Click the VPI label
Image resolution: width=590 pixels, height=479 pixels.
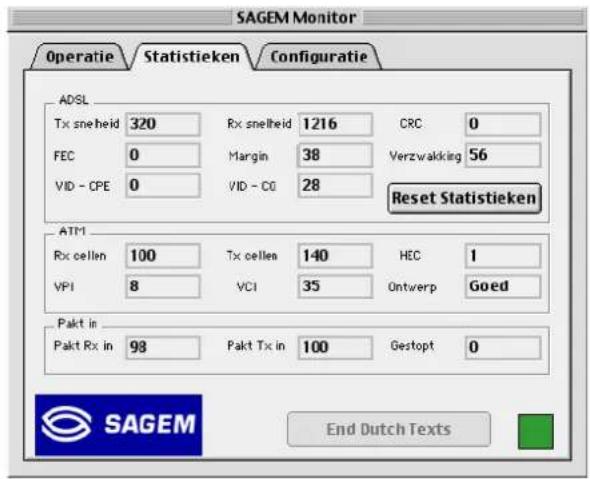pos(64,287)
